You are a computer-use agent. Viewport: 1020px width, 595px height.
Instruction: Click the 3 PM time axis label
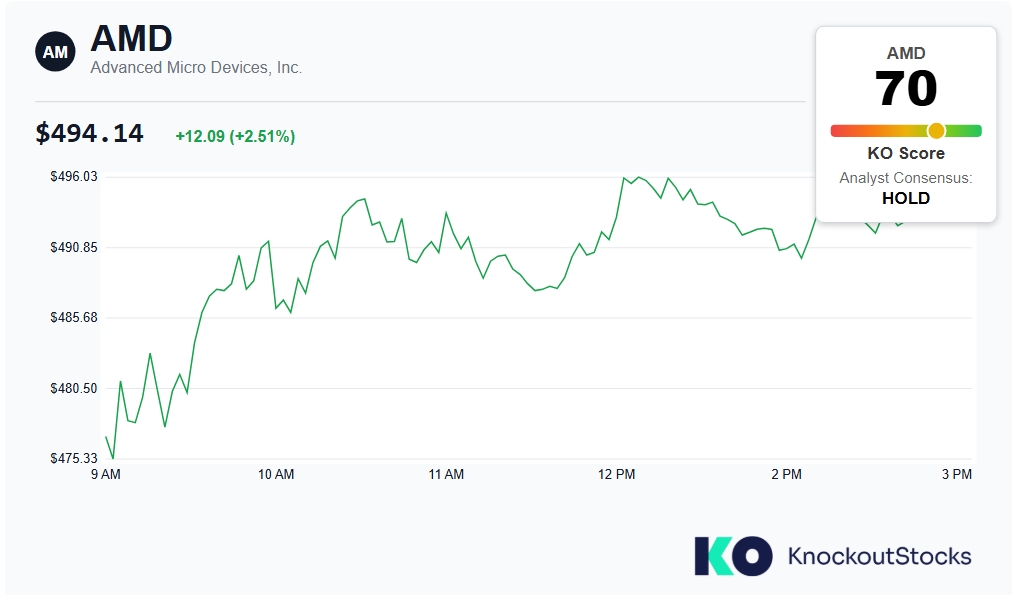pos(957,475)
